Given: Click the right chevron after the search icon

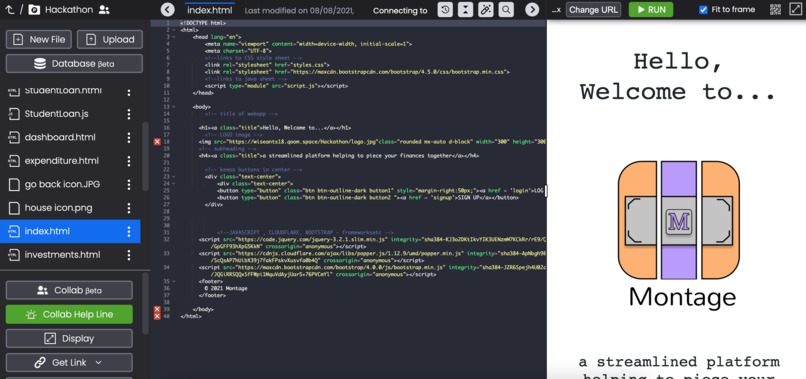Looking at the screenshot, I should click(x=532, y=9).
